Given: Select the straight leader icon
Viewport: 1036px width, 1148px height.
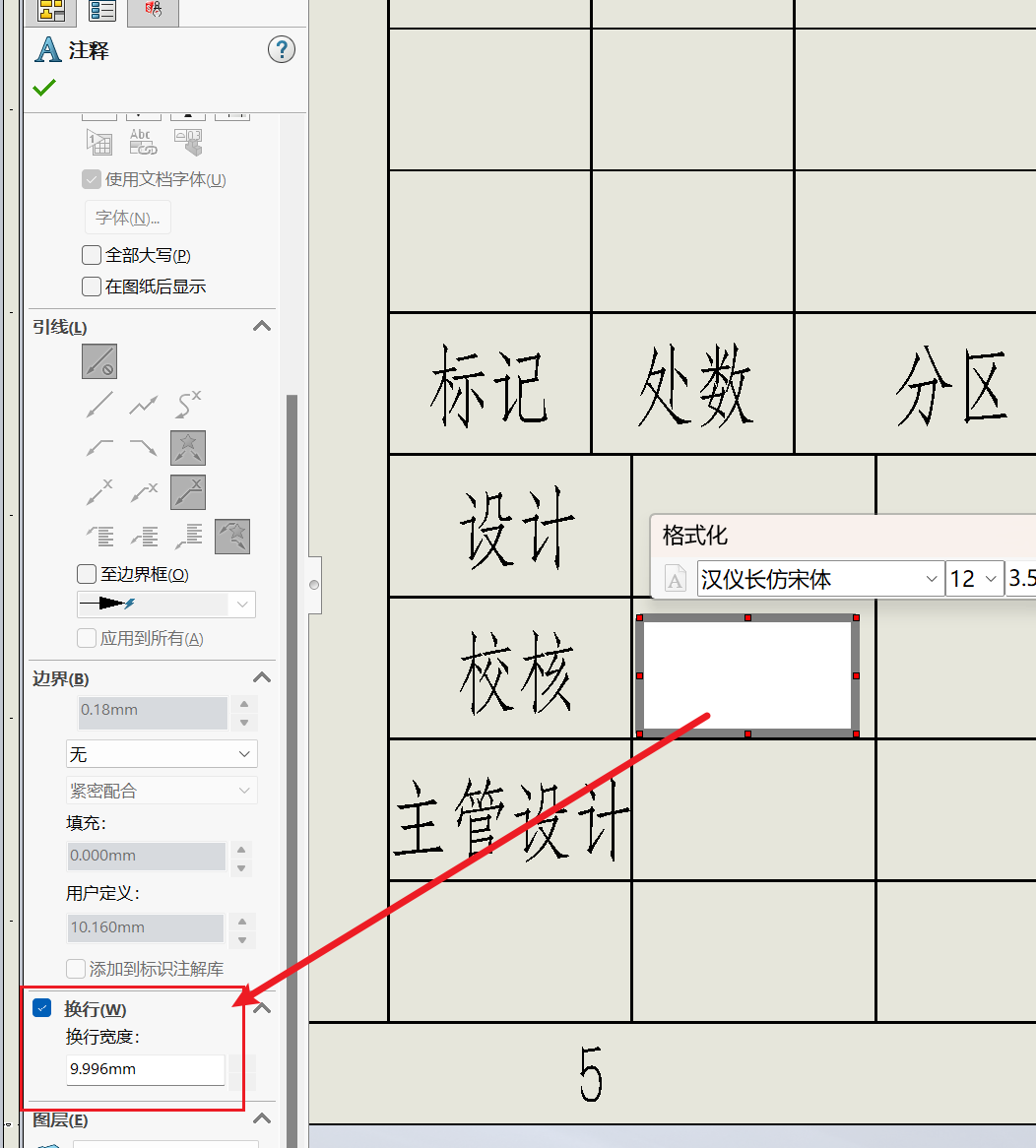Looking at the screenshot, I should tap(99, 404).
